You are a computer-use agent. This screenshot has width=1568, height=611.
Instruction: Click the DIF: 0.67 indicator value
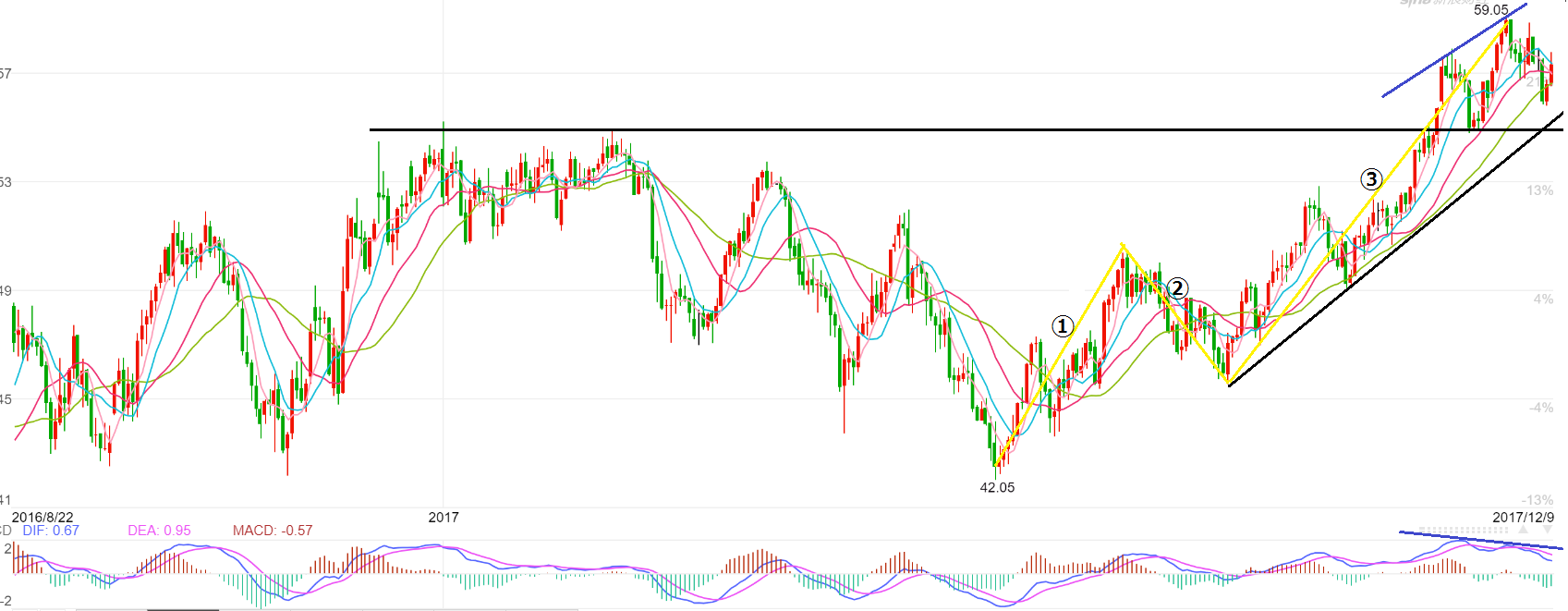[x=51, y=531]
